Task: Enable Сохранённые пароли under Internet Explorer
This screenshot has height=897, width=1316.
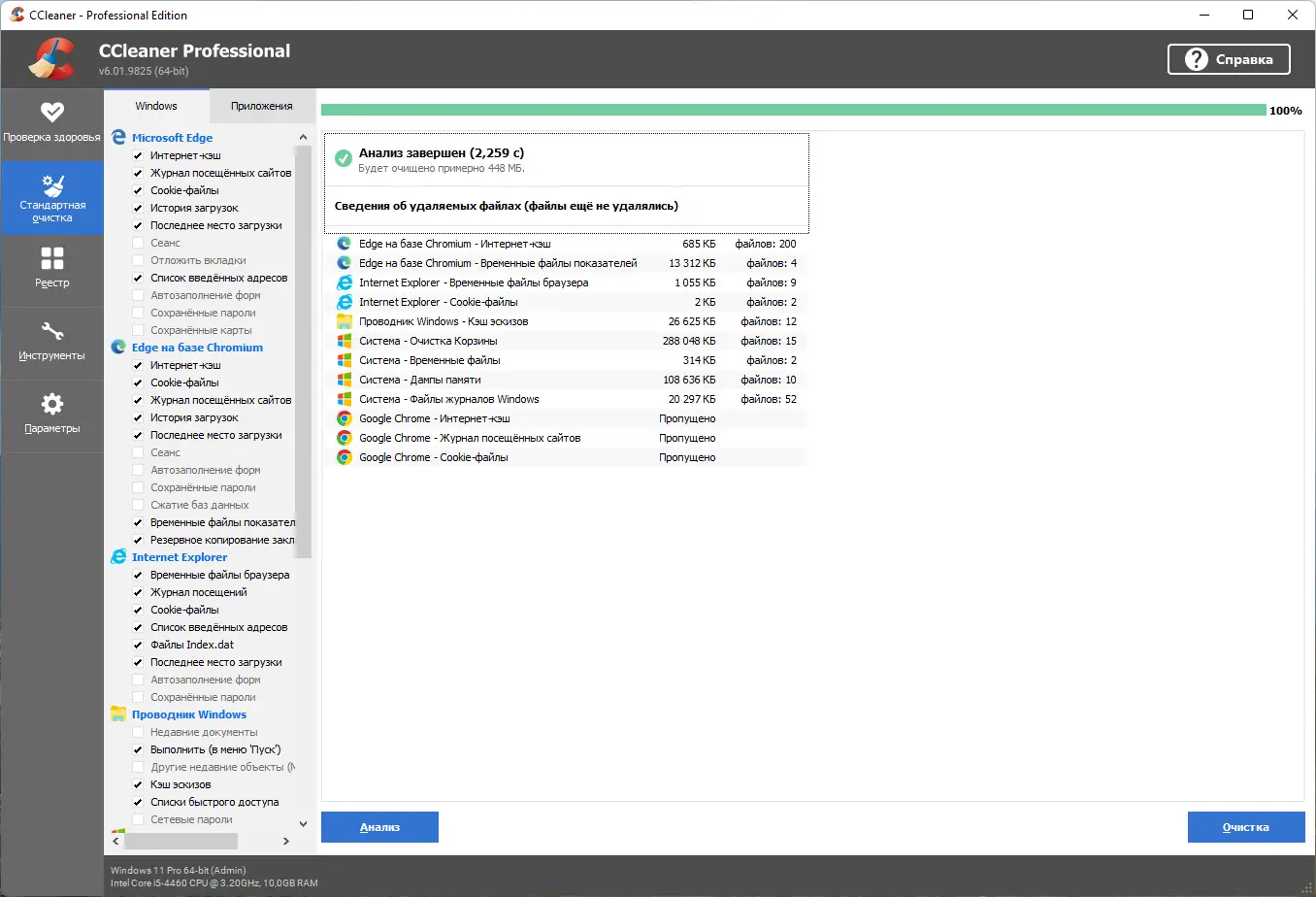Action: tap(138, 696)
